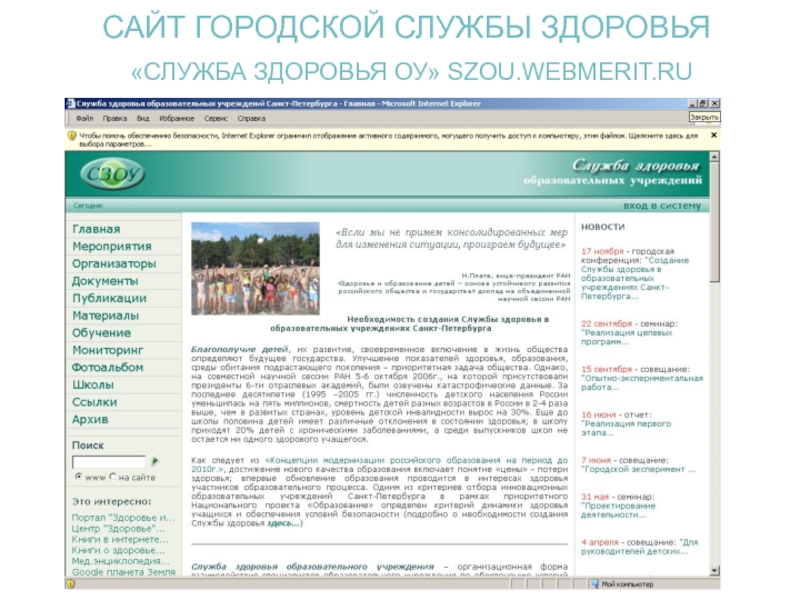Click scrollbar down arrow
The width and height of the screenshot is (800, 600).
[x=715, y=570]
